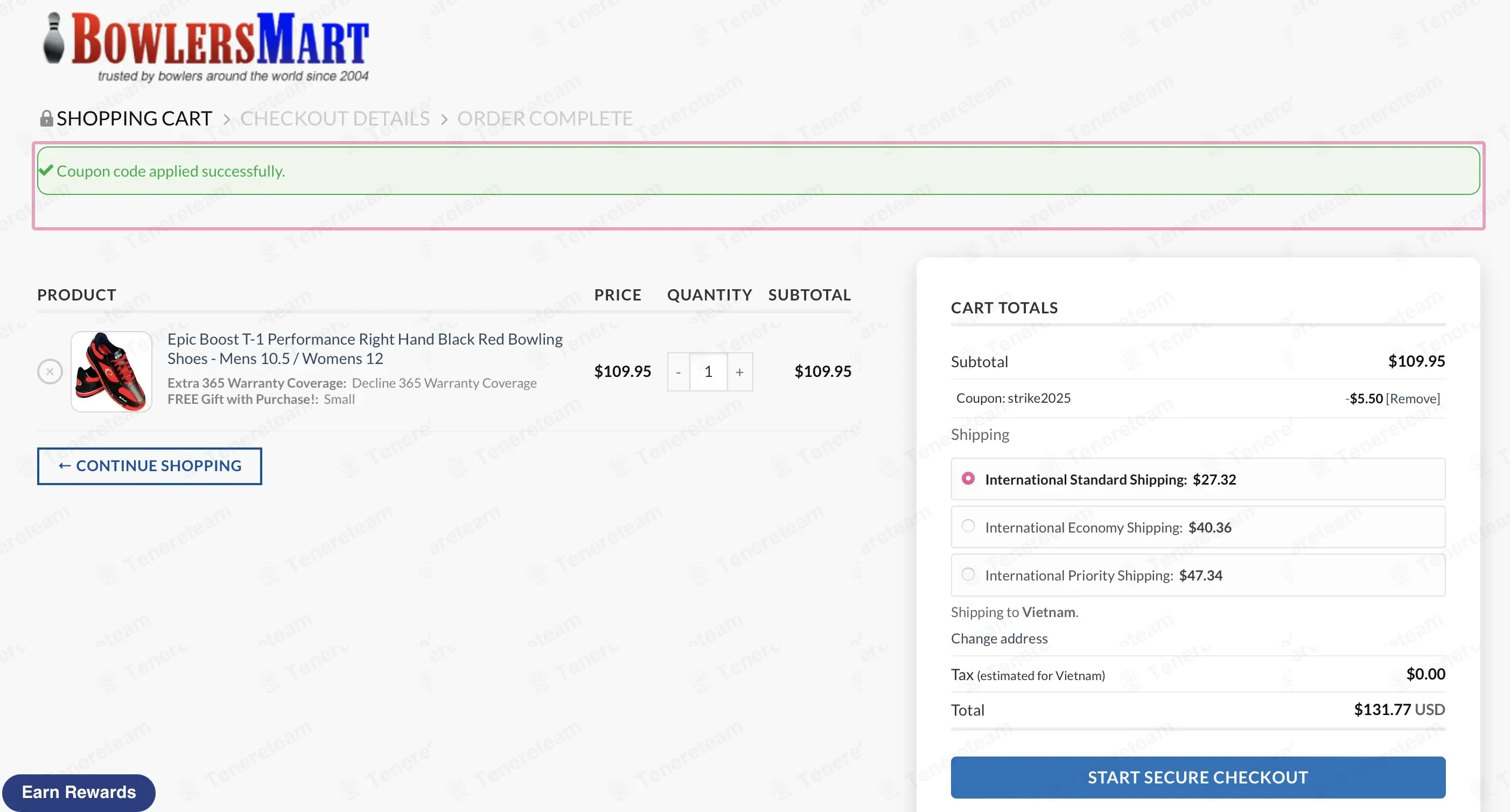
Task: Click the $0.00 tax amount
Action: point(1425,674)
